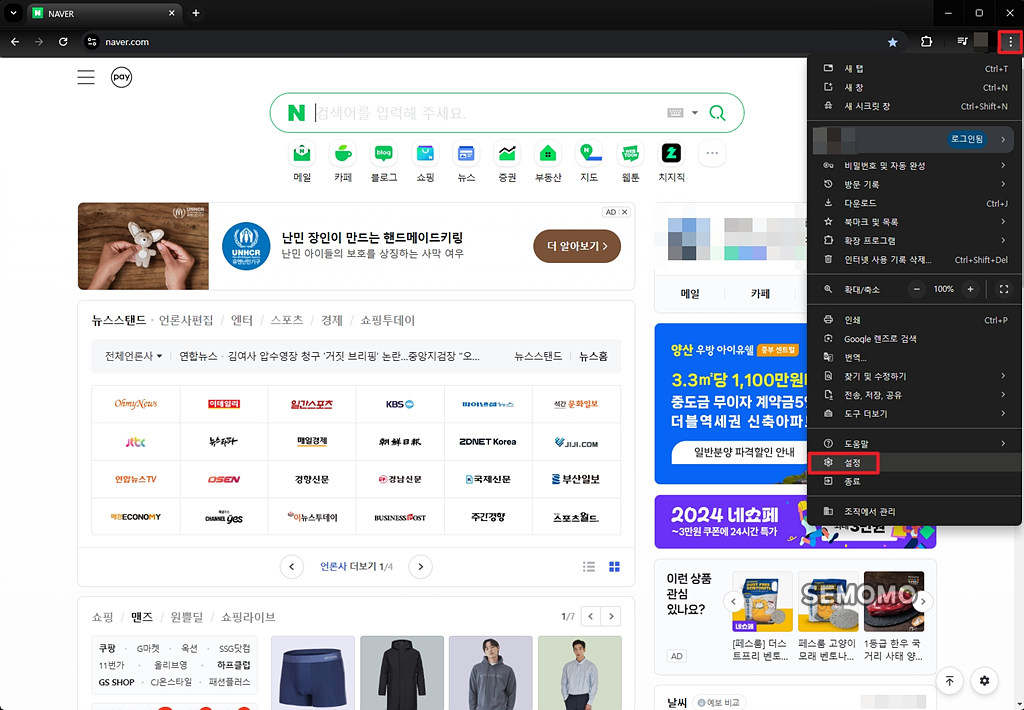The image size is (1024, 710).
Task: Click the 더 알아보기 ad button
Action: coord(577,246)
